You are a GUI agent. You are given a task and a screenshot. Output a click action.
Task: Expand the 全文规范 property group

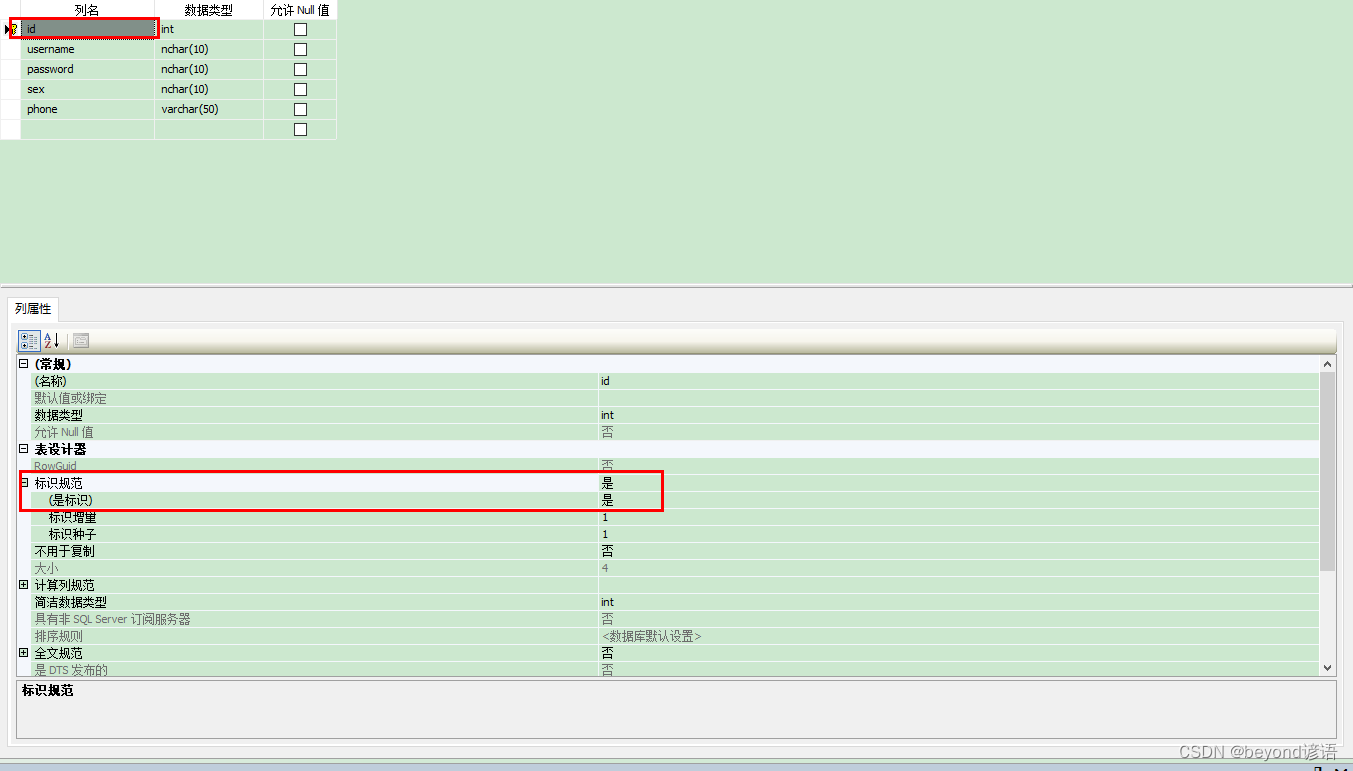coord(24,653)
